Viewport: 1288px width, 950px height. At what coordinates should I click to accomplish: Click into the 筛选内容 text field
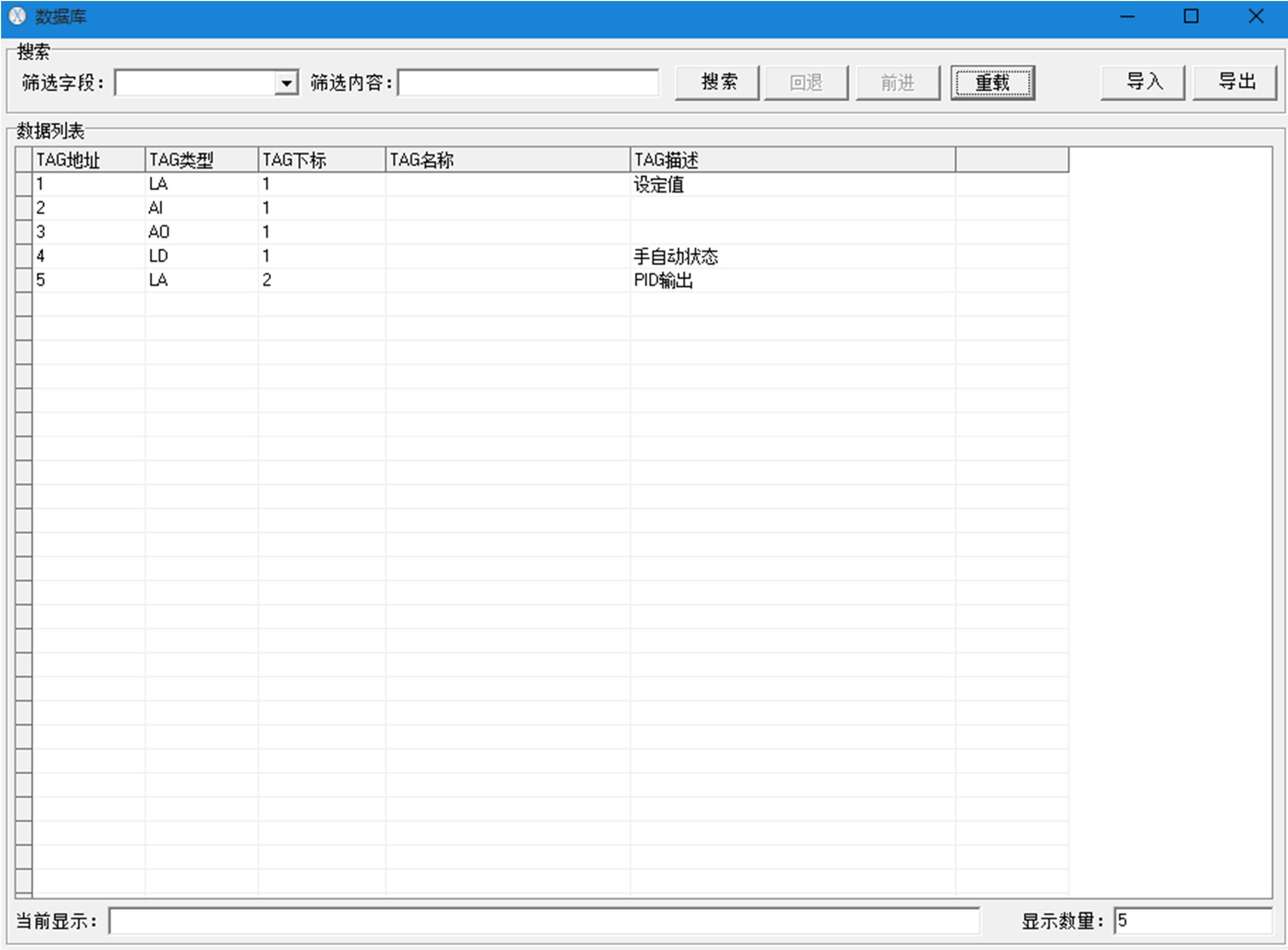[527, 83]
